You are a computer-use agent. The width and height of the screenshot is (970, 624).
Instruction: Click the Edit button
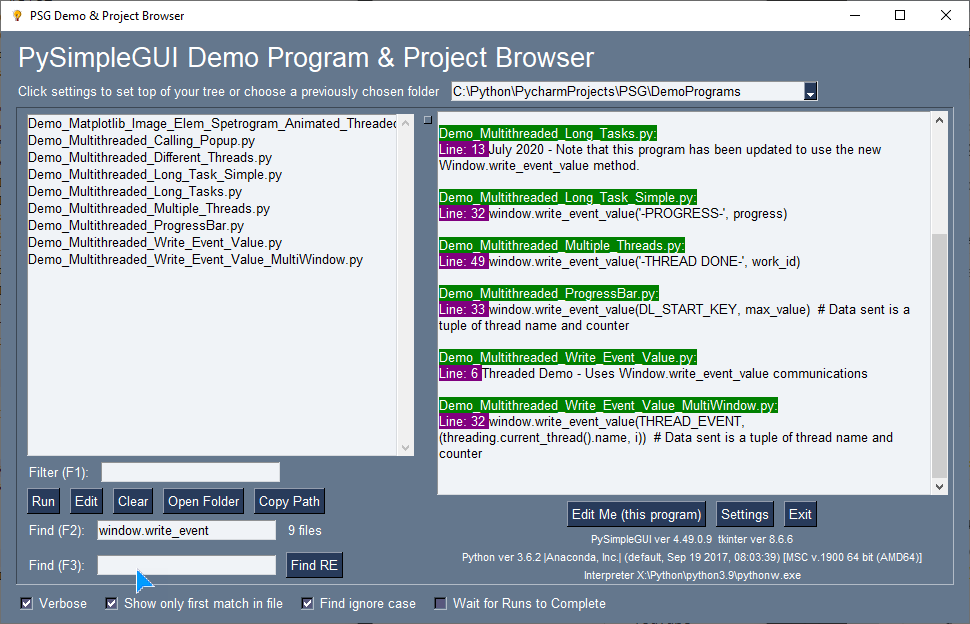(86, 501)
